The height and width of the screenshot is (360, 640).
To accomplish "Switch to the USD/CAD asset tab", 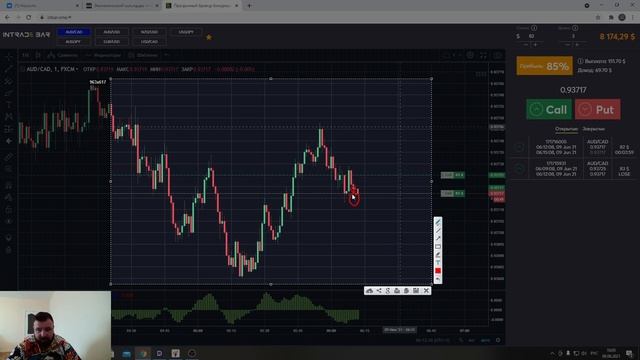I will click(149, 42).
